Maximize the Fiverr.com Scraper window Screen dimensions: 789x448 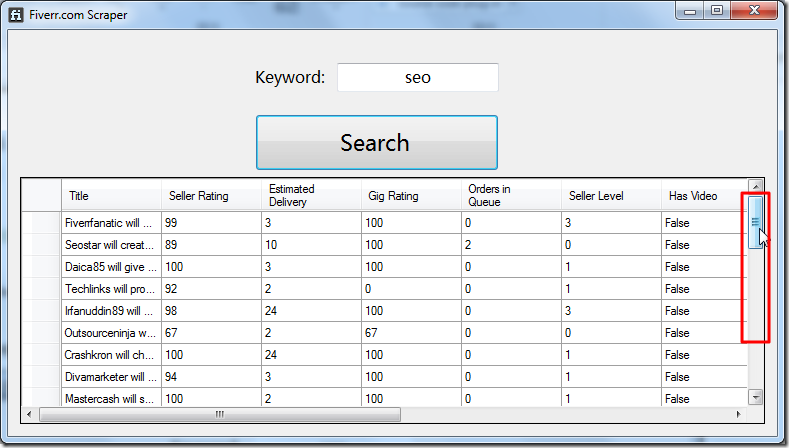pos(717,11)
